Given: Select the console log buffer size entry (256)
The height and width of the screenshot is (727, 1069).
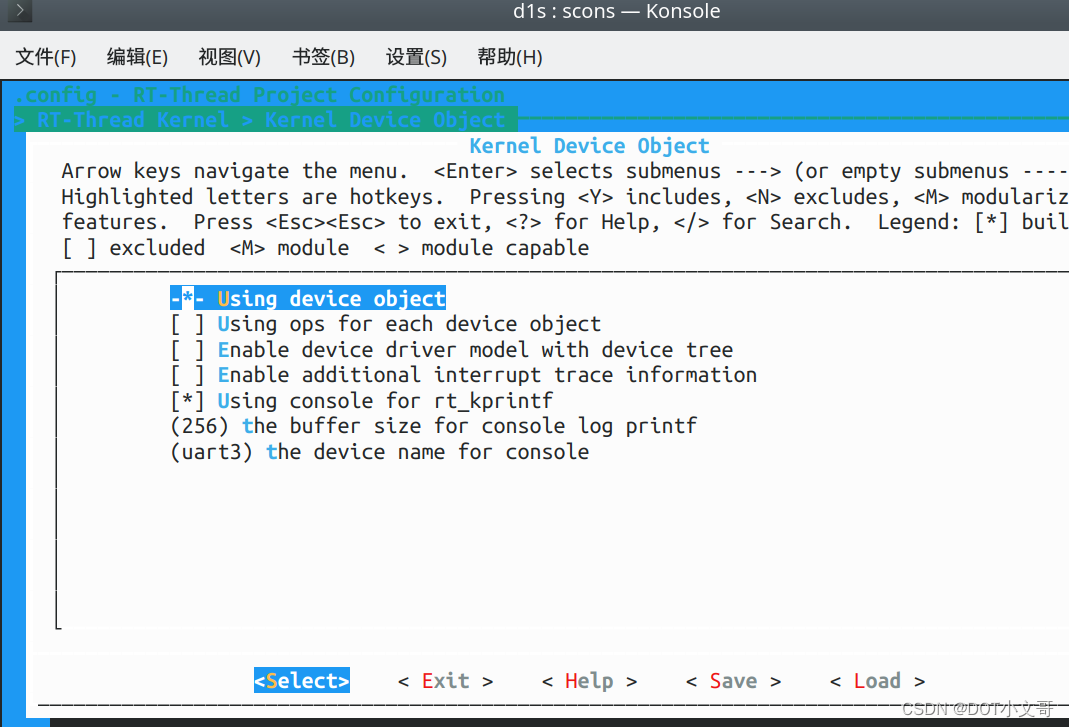Looking at the screenshot, I should pos(434,425).
